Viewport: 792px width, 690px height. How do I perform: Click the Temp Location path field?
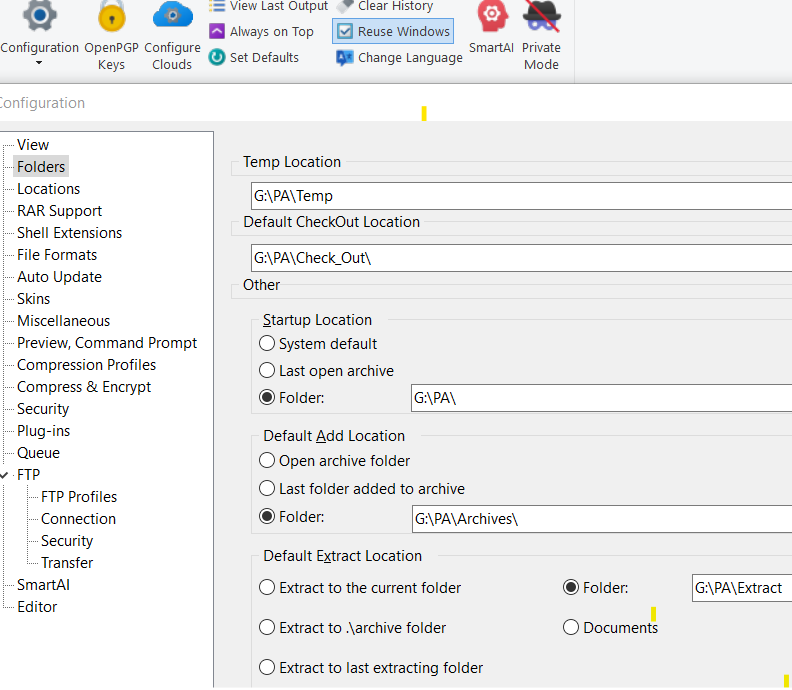[x=521, y=196]
